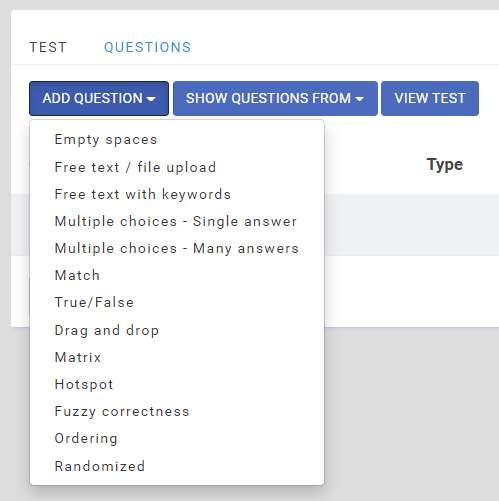The height and width of the screenshot is (501, 499).
Task: Pick Multiple choices - Many answers
Action: (x=177, y=248)
